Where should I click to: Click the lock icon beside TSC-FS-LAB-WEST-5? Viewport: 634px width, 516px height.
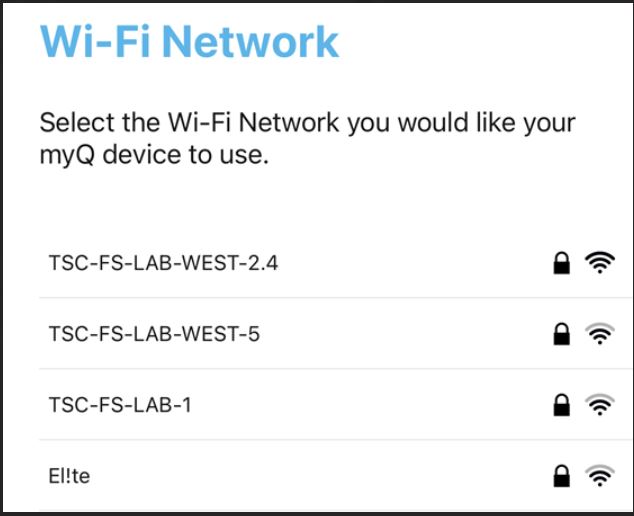pyautogui.click(x=562, y=335)
